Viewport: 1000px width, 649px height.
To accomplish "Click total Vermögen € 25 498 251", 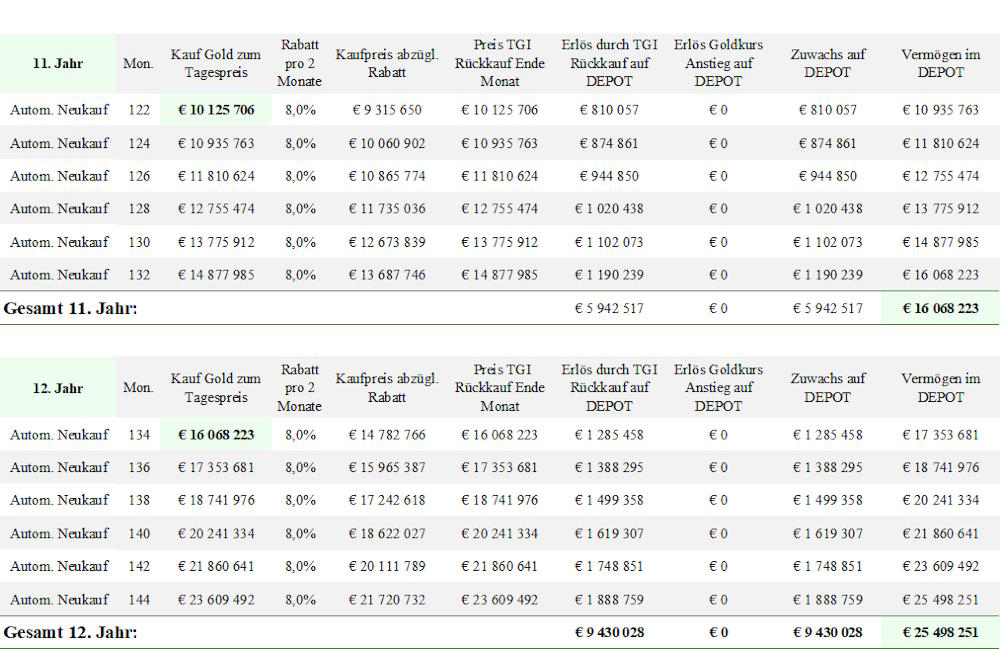I will pyautogui.click(x=940, y=632).
